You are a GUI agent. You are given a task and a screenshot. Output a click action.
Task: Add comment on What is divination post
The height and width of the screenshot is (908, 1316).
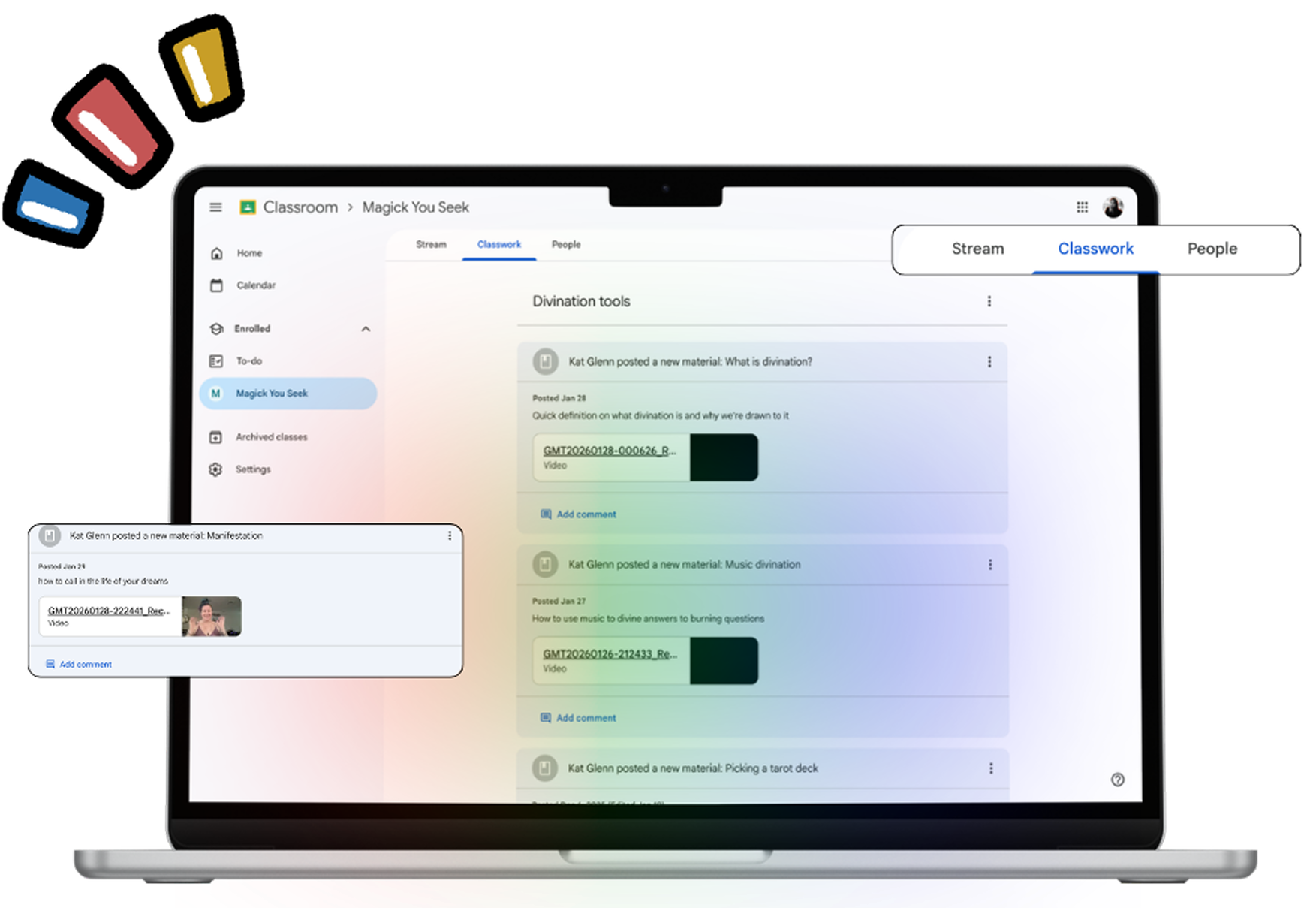pos(586,514)
